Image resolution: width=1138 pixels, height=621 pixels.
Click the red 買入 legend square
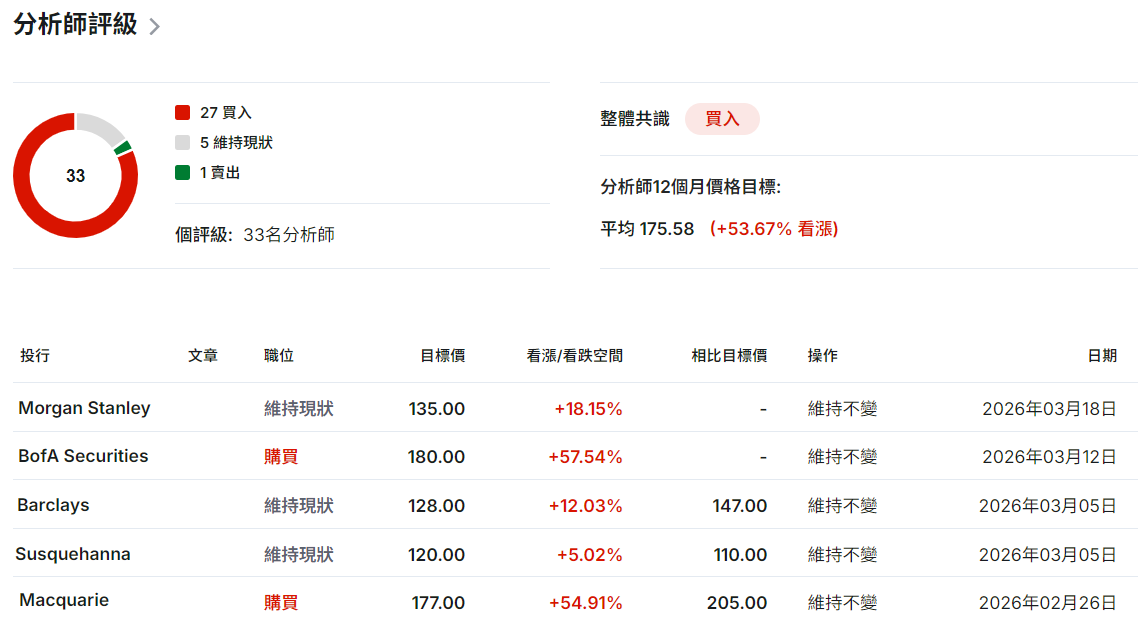tap(182, 112)
